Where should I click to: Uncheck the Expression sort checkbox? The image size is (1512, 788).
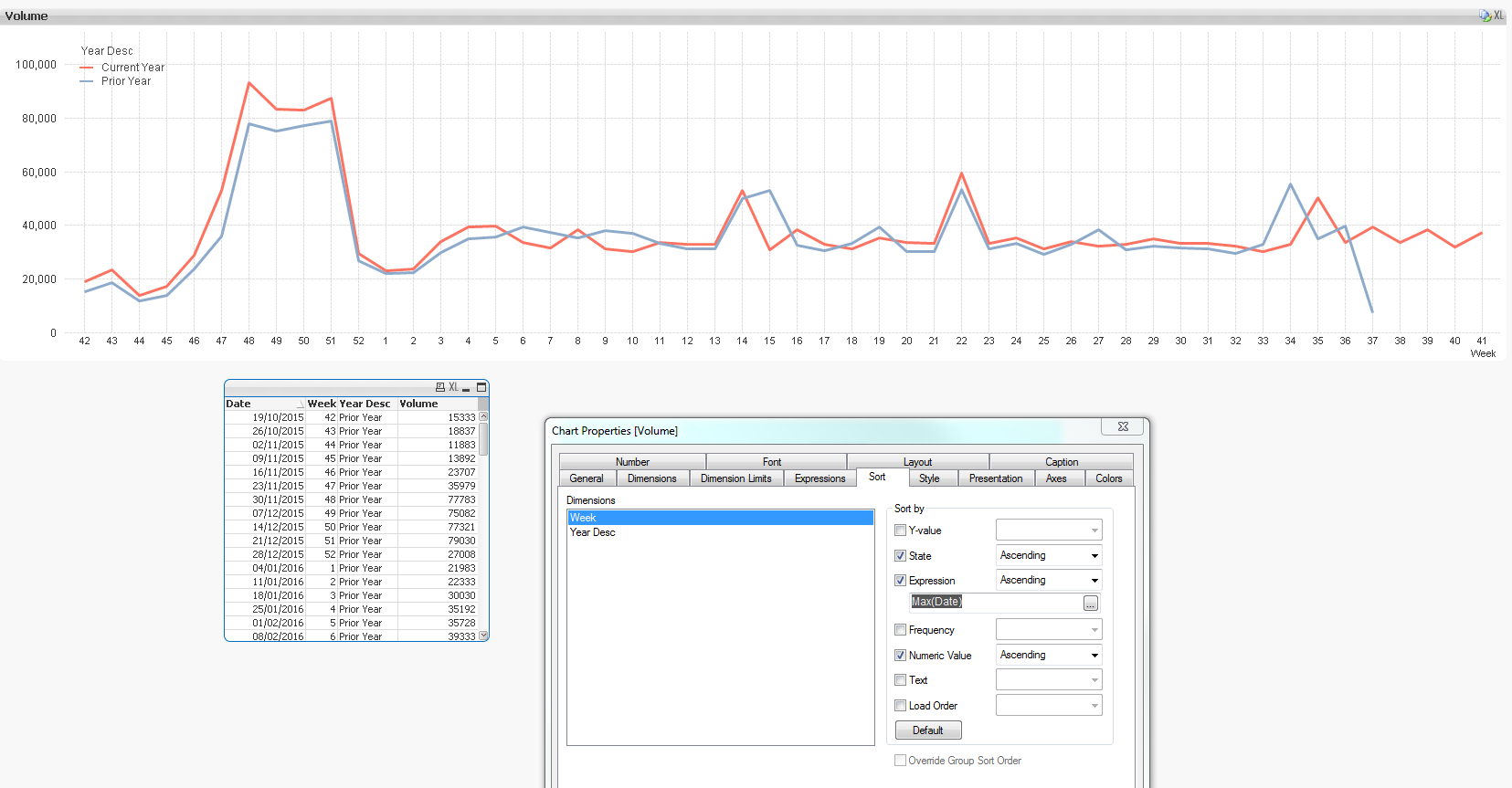pyautogui.click(x=901, y=581)
